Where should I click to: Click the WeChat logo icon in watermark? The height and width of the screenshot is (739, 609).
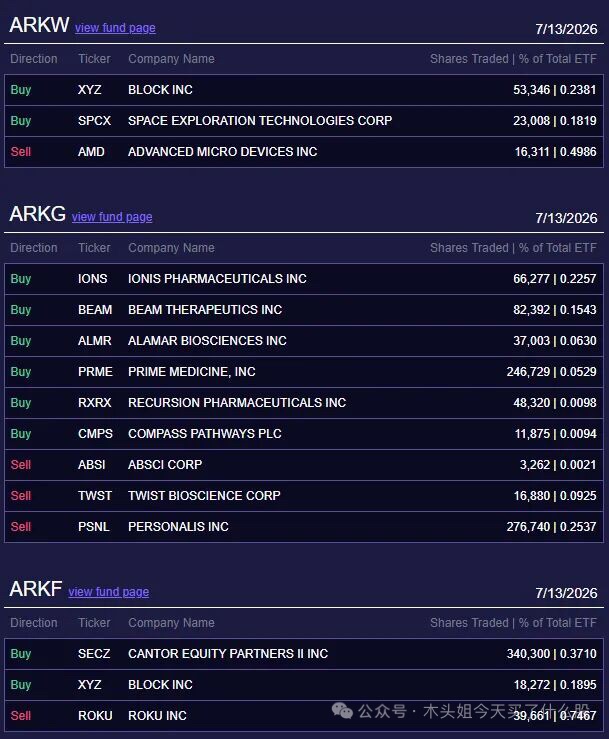342,710
